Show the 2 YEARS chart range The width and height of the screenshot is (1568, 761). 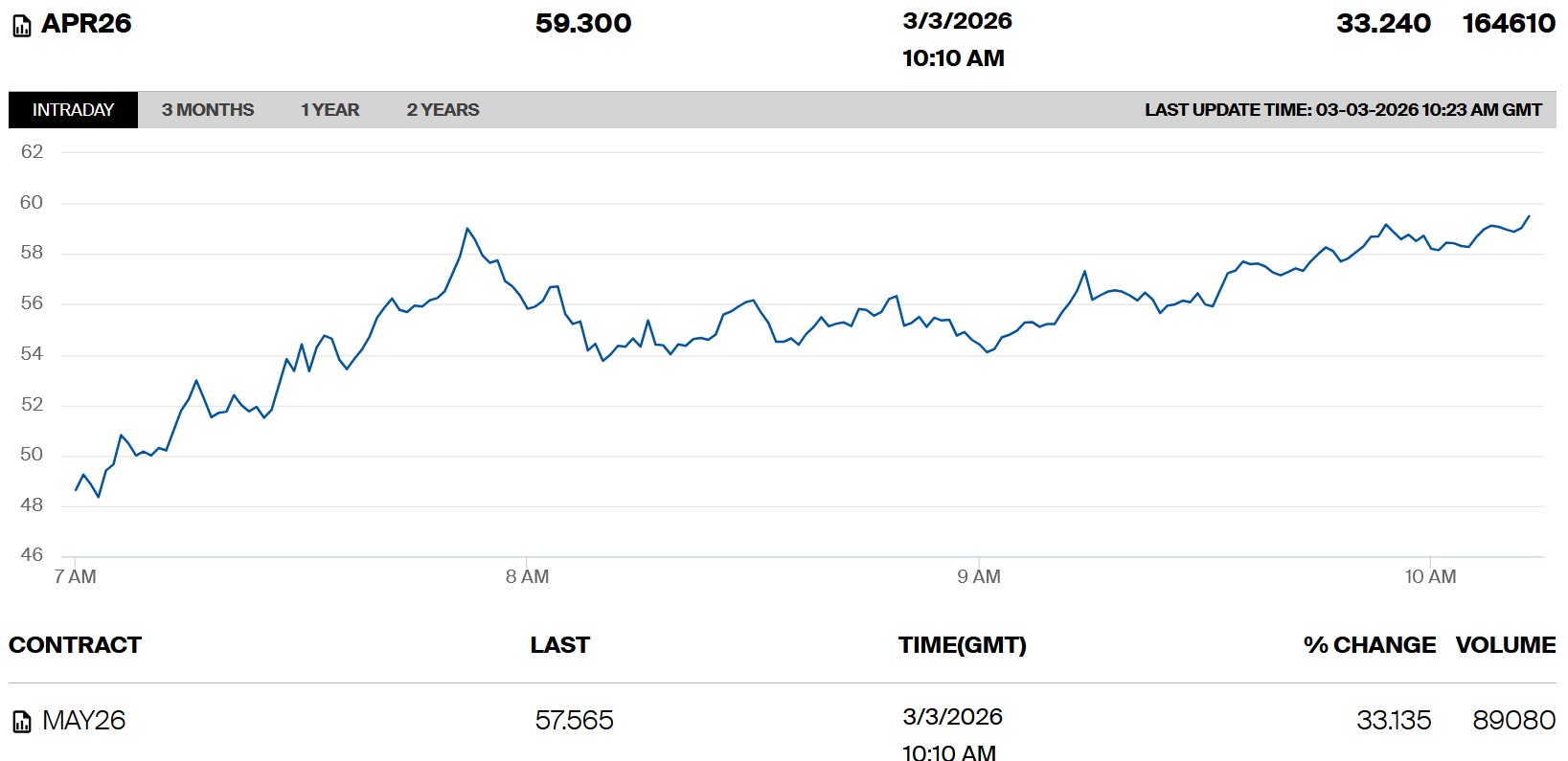click(443, 110)
